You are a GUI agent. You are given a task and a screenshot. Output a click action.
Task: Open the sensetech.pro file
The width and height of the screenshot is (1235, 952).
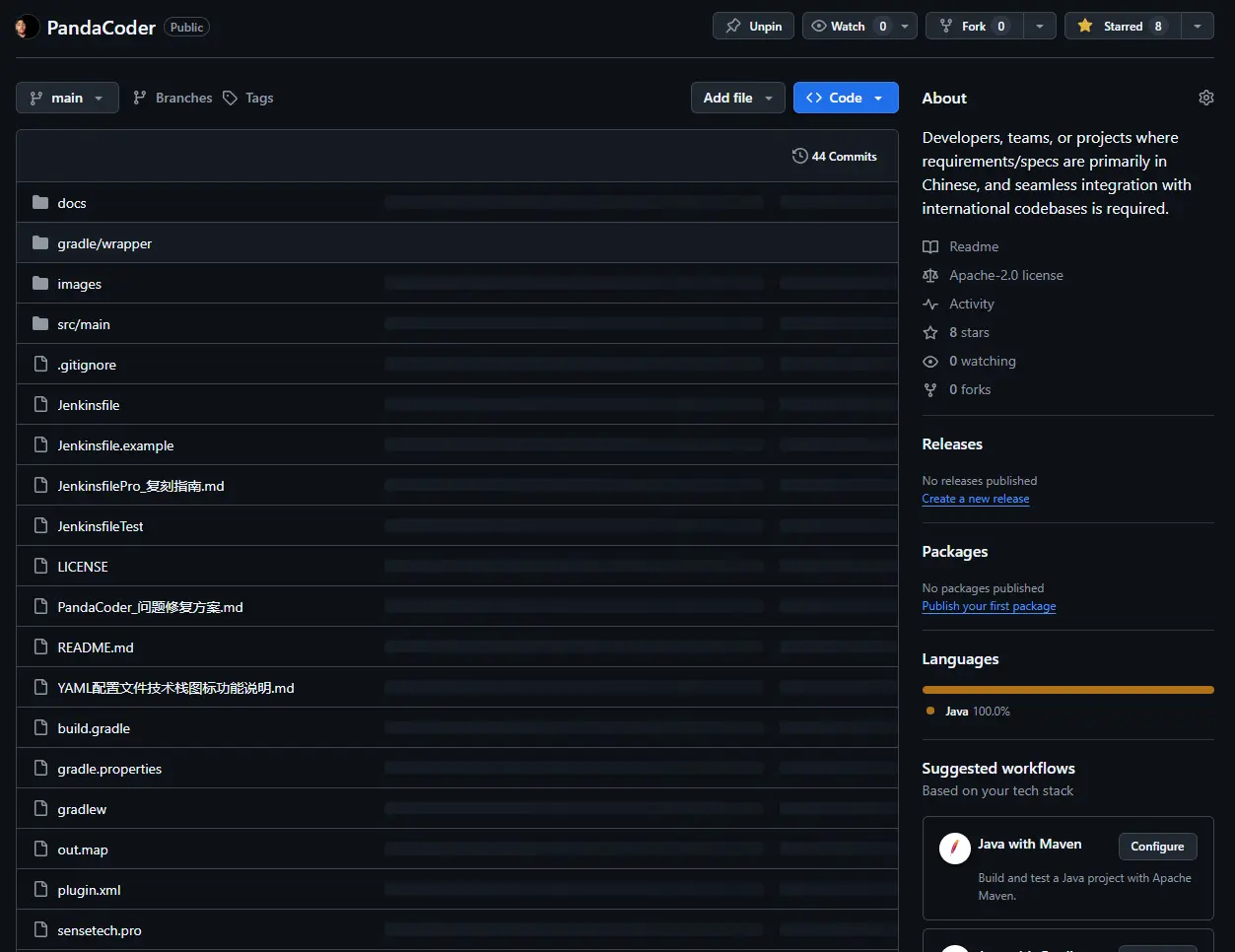coord(100,930)
